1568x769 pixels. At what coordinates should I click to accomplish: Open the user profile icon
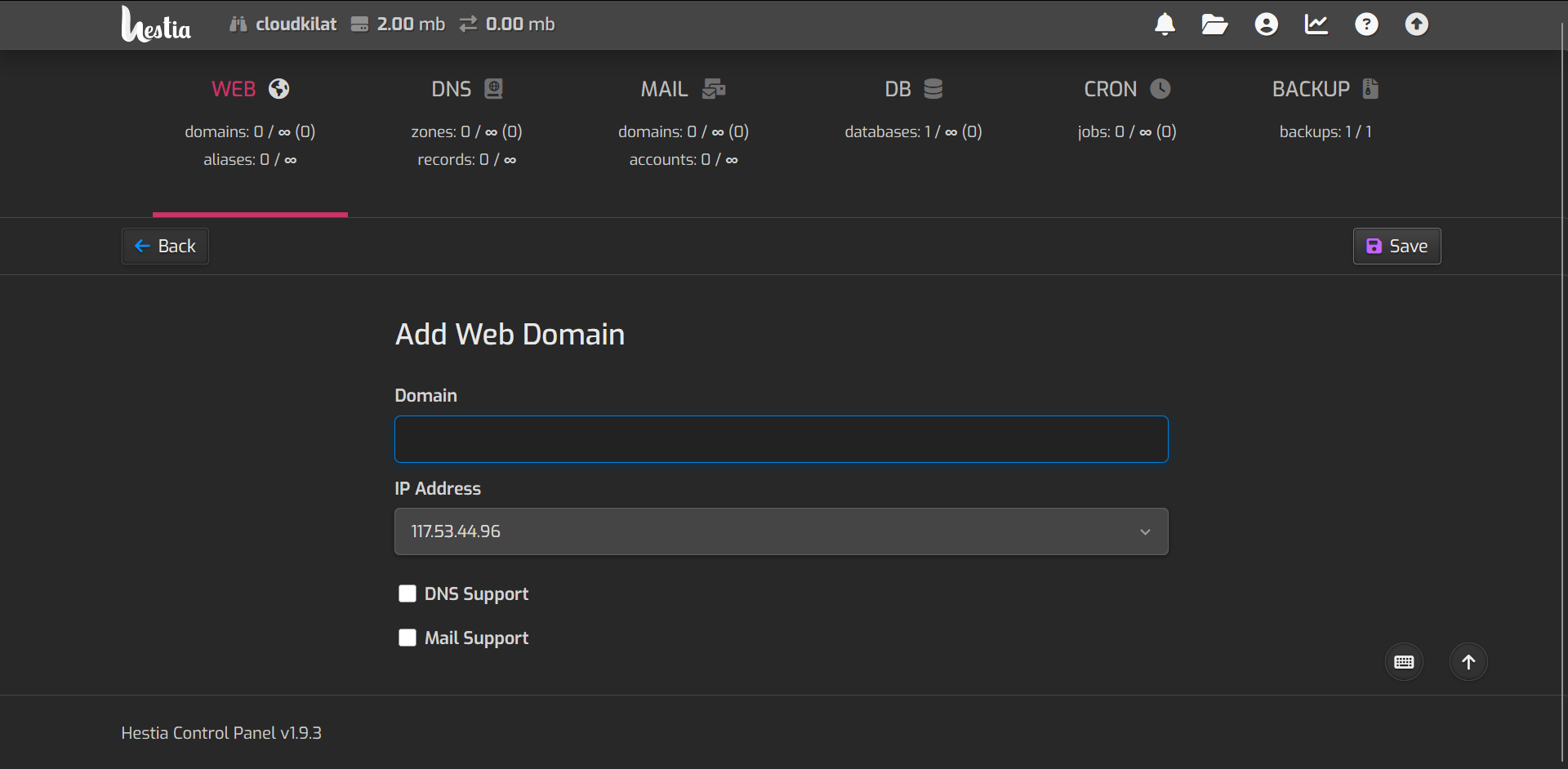point(1265,24)
